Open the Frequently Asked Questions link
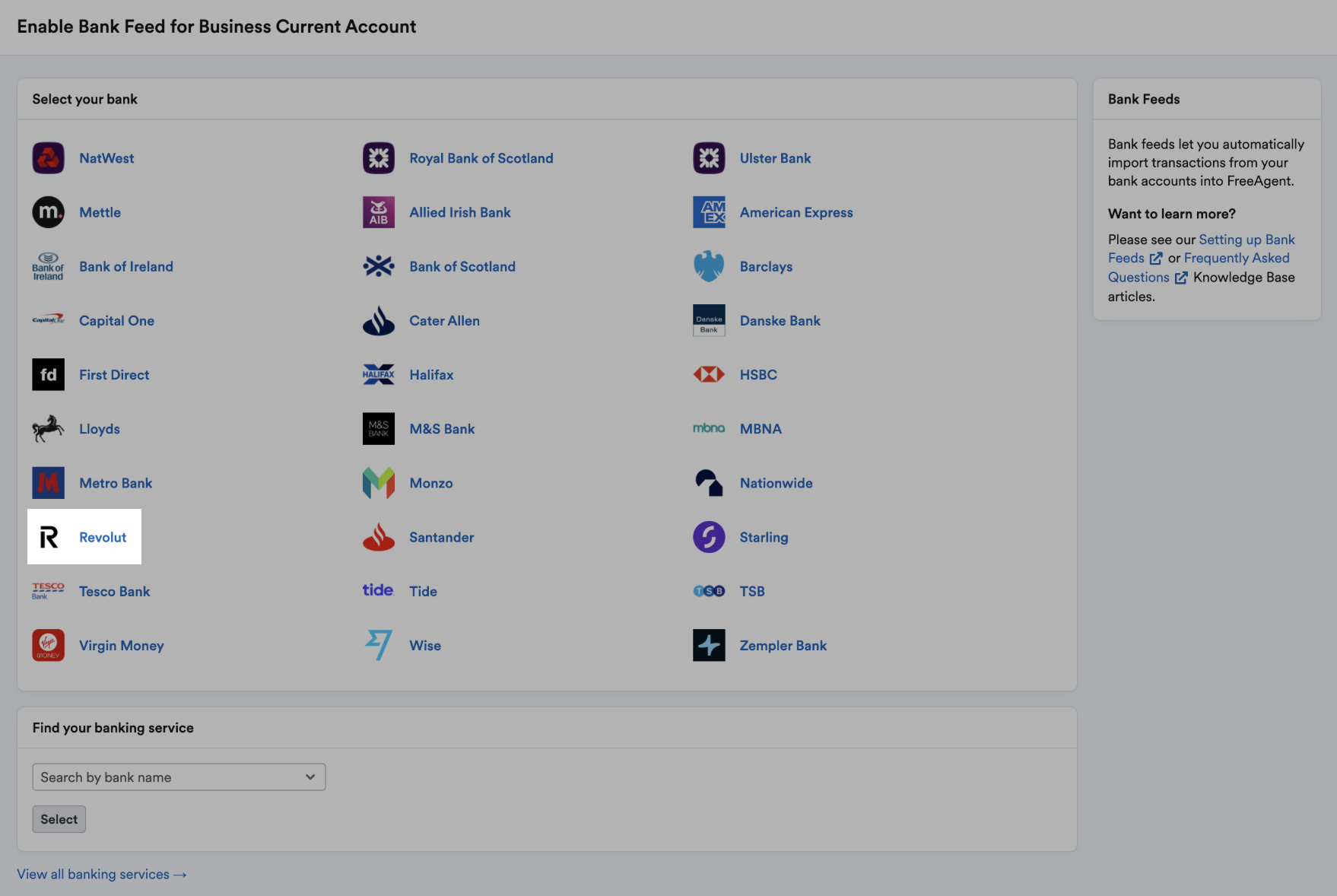The width and height of the screenshot is (1337, 896). [x=1237, y=258]
